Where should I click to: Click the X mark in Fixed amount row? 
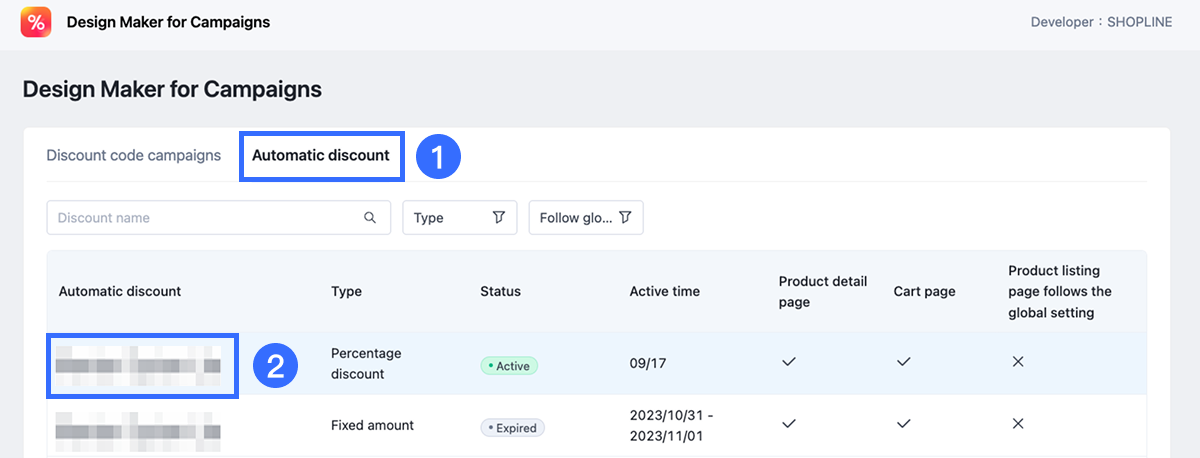click(x=1018, y=424)
